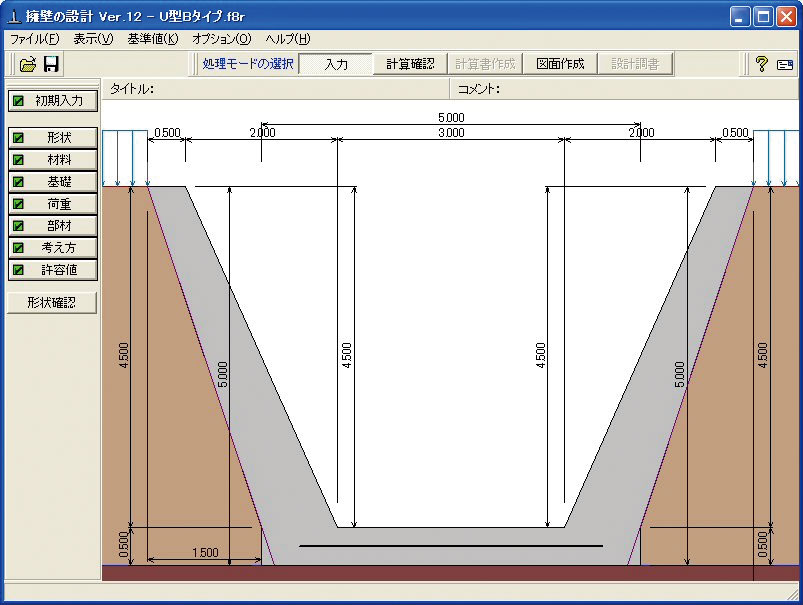Open the ファイル(F) menu
This screenshot has height=605, width=803.
[35, 39]
